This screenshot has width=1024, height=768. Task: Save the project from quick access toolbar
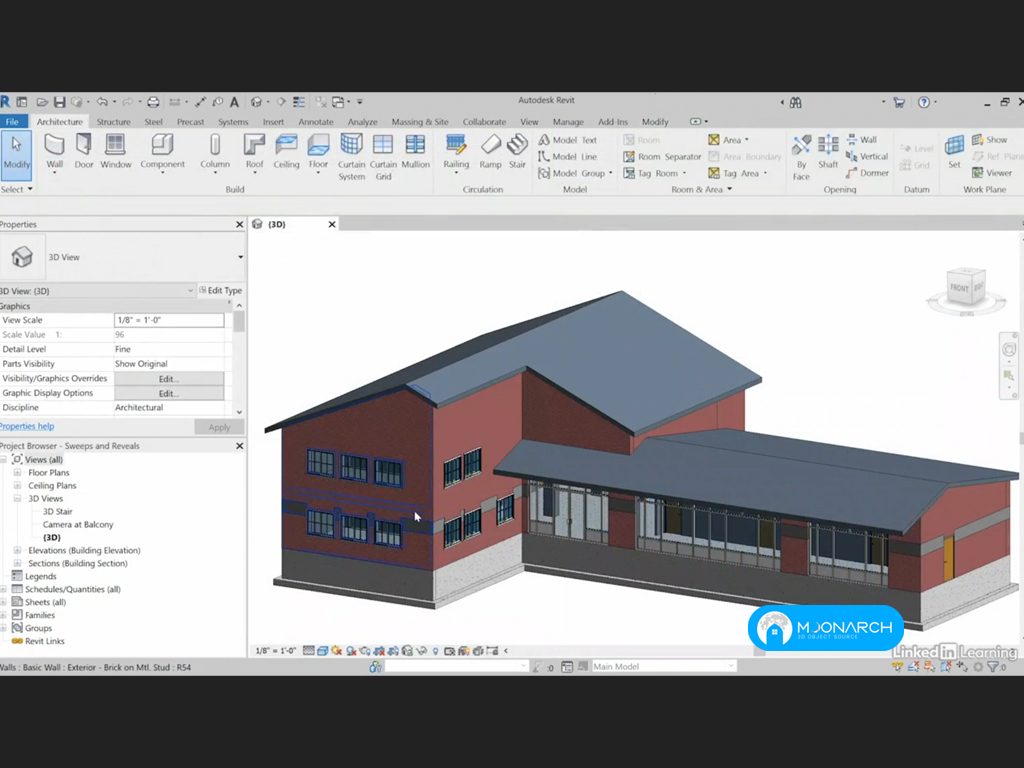click(59, 102)
